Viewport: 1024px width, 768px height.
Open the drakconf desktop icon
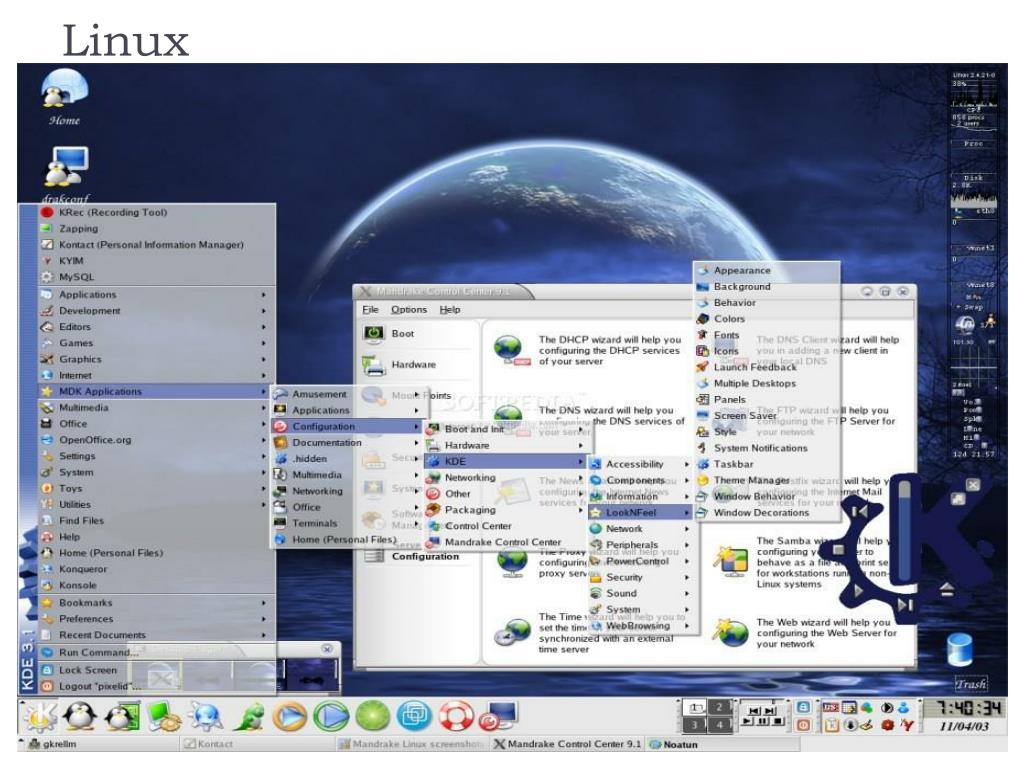point(65,166)
